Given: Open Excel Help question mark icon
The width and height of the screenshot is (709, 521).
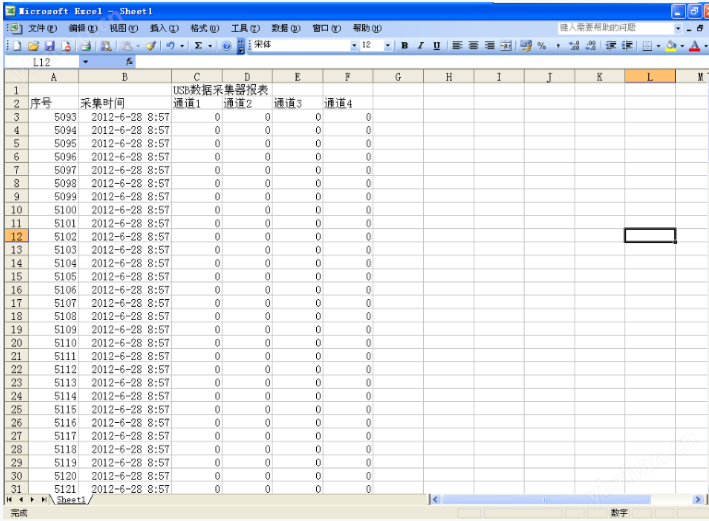Looking at the screenshot, I should (x=227, y=46).
